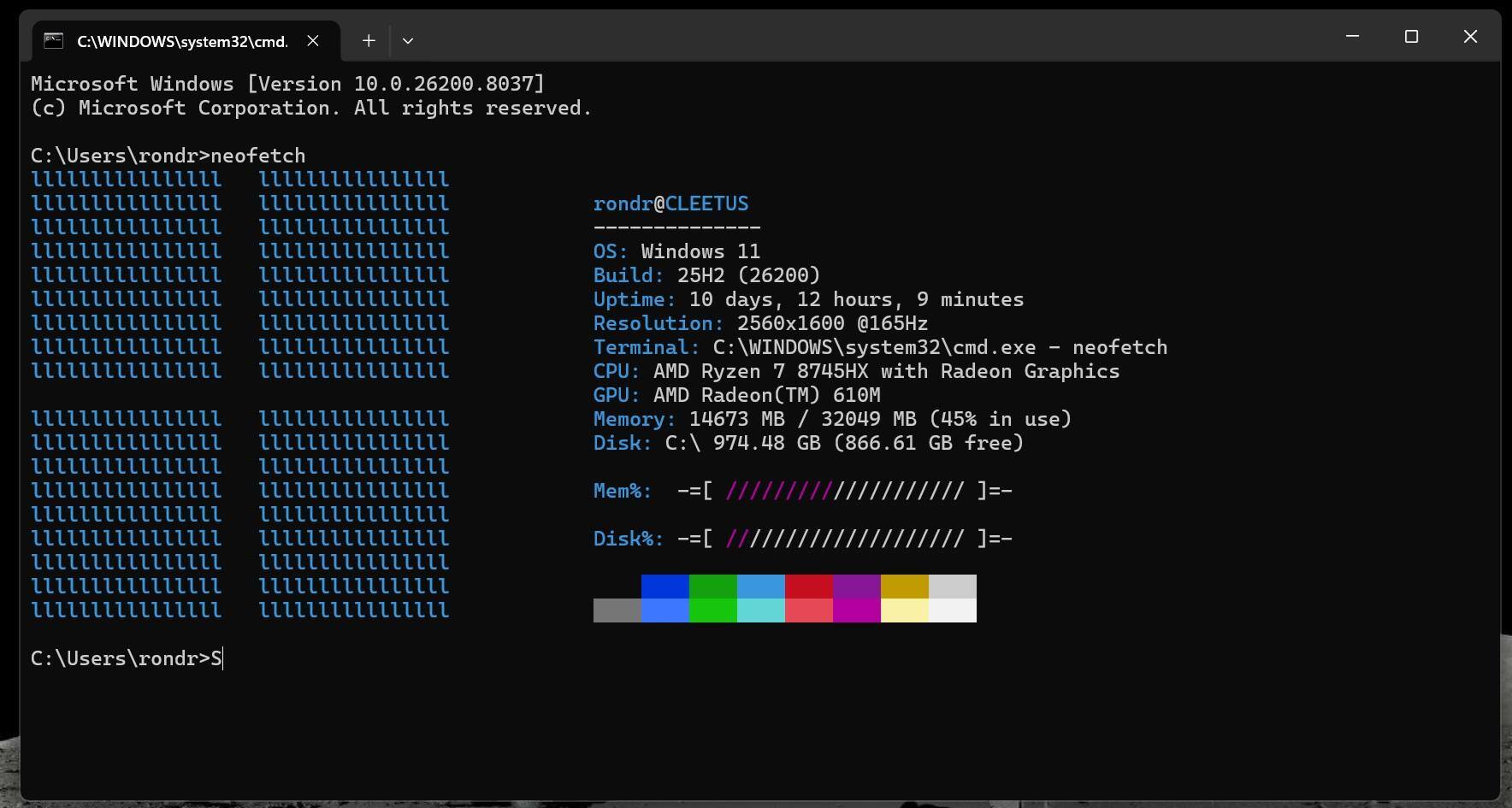
Task: Click the neofetch command text
Action: tap(257, 156)
